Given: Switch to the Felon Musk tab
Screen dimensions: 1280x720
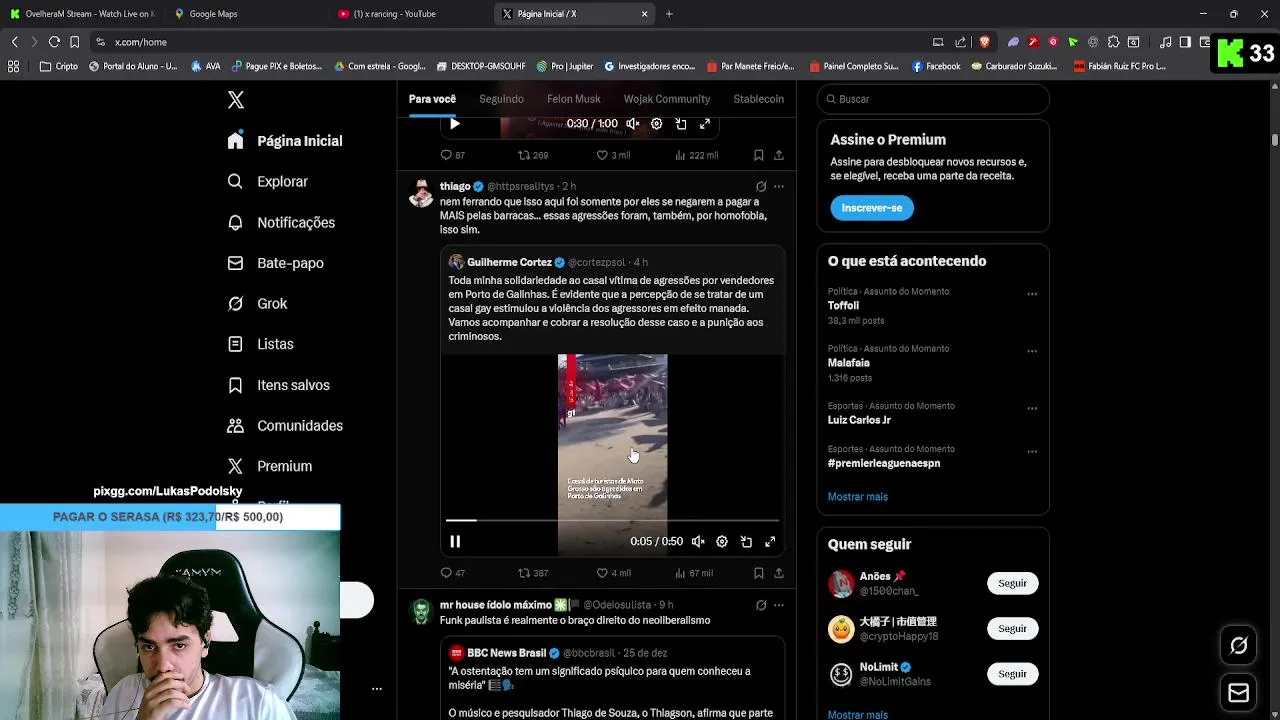Looking at the screenshot, I should point(574,99).
